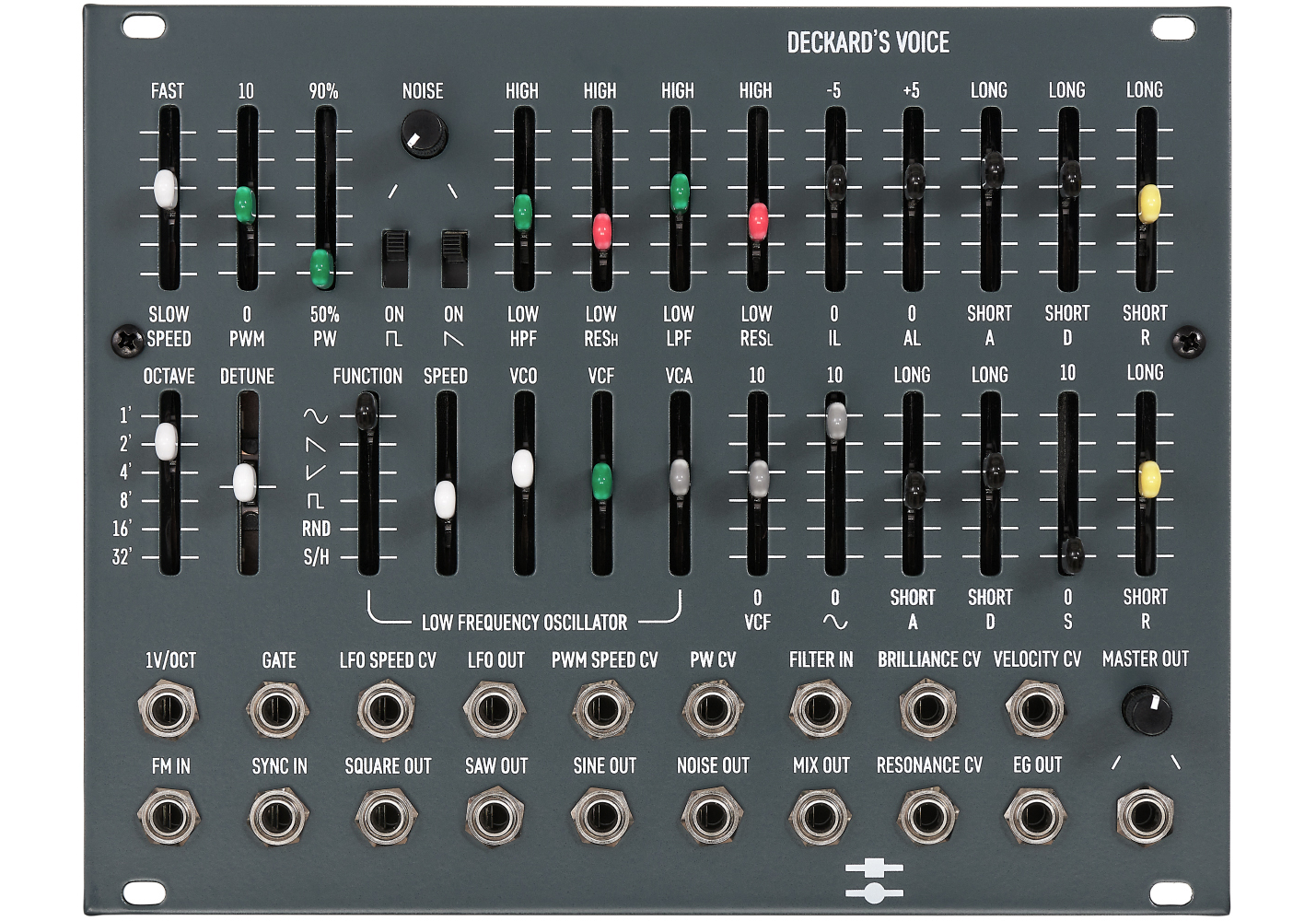Click the black LFO FUNCTION selector slider cap
This screenshot has height=921, width=1316.
pyautogui.click(x=366, y=412)
